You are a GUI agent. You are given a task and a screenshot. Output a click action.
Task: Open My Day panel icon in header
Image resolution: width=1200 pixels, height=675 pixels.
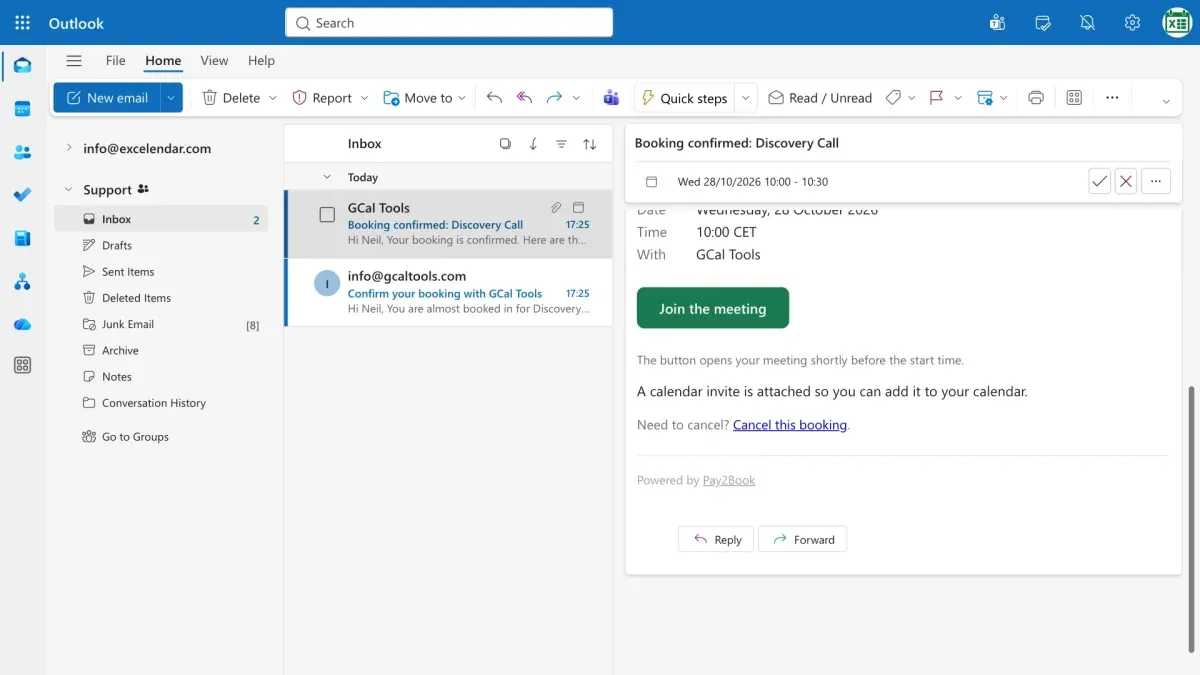(1043, 23)
